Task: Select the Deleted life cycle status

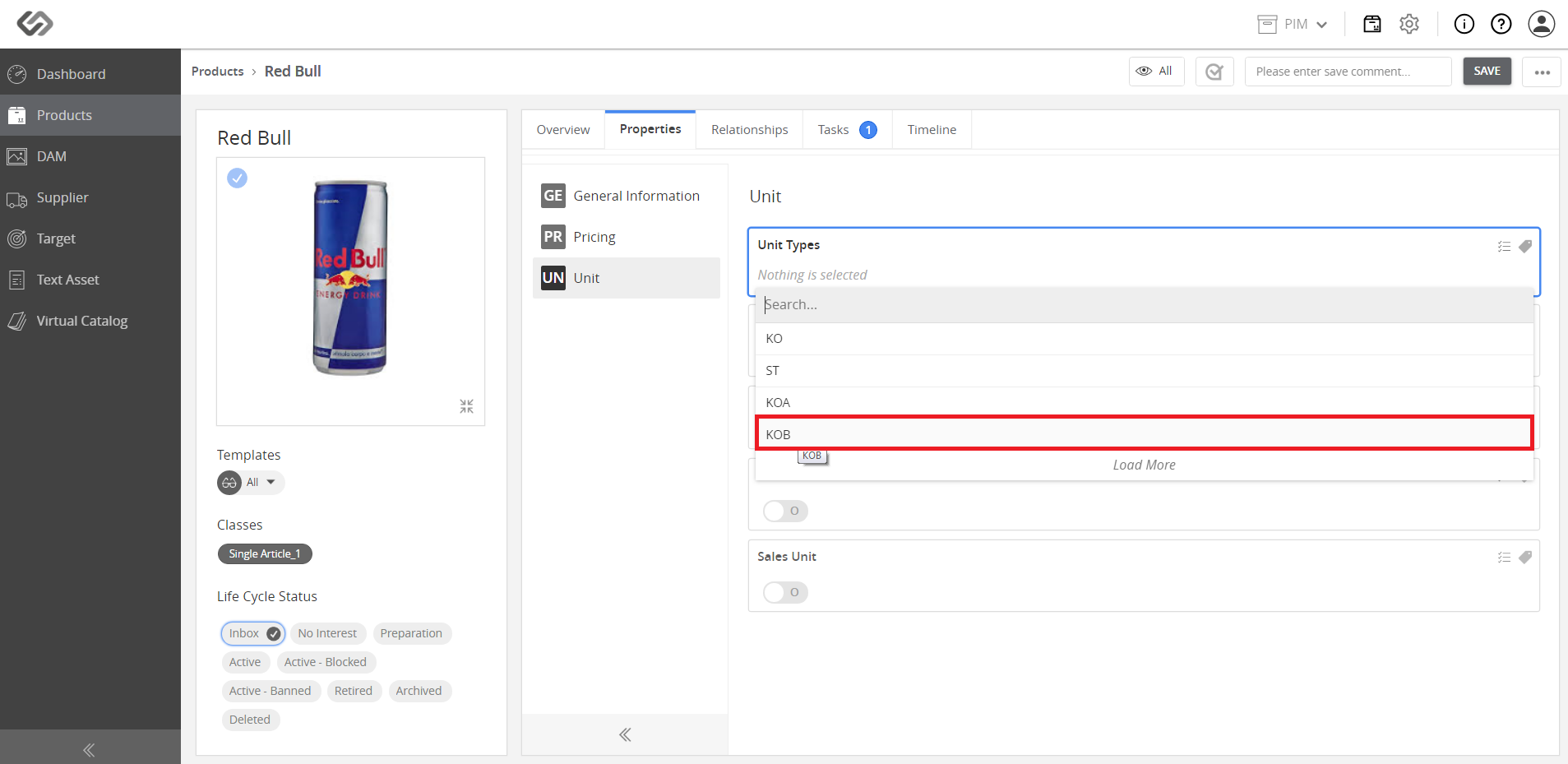Action: point(250,720)
